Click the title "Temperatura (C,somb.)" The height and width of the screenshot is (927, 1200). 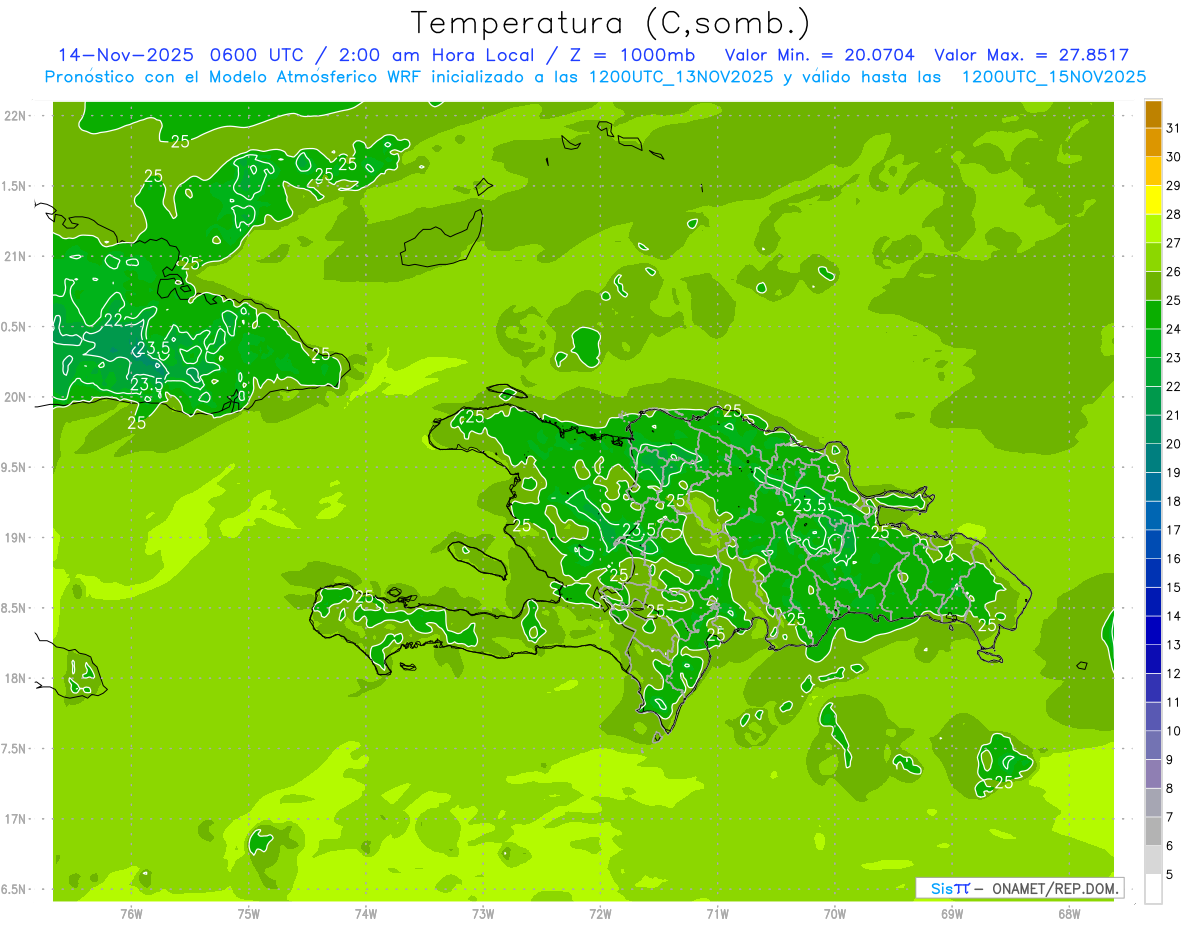click(x=610, y=24)
